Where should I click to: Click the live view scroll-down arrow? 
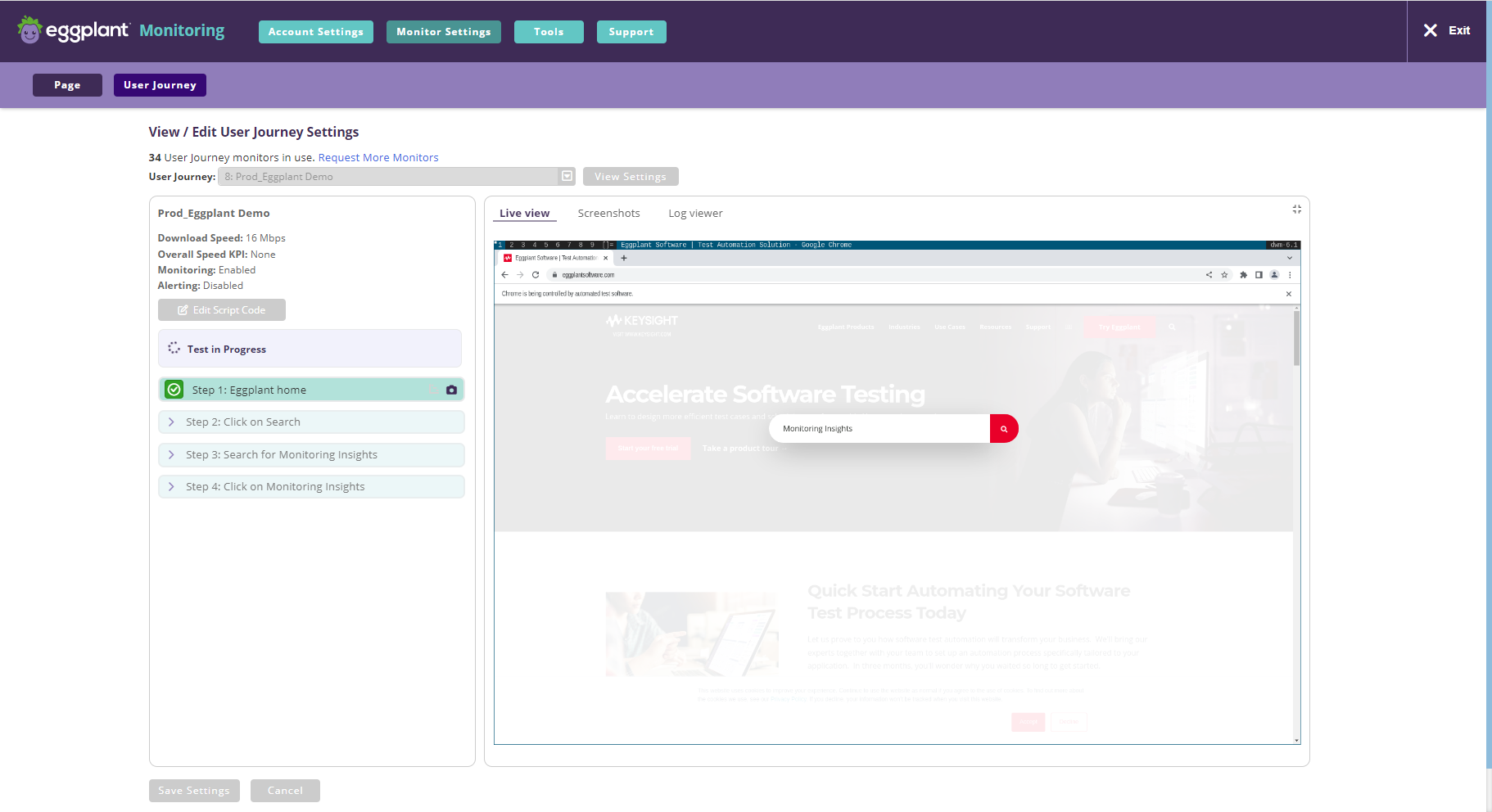pos(1297,740)
